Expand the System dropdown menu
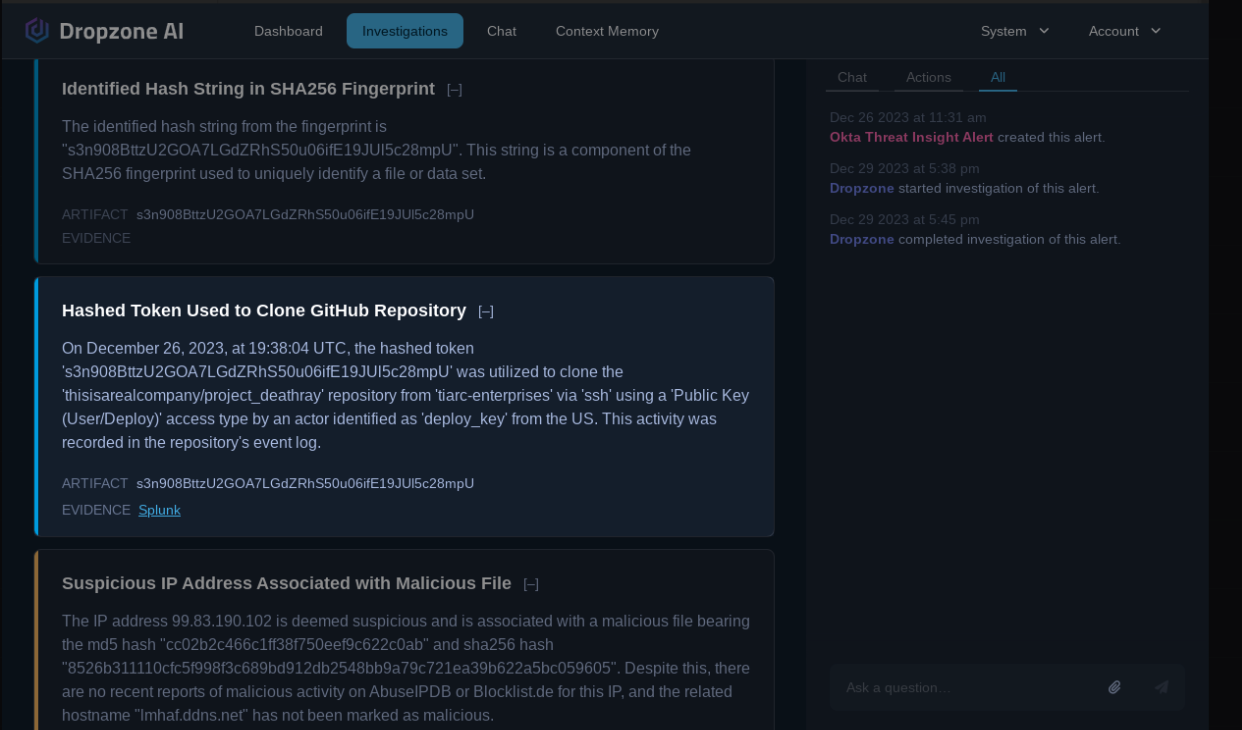 pos(1015,31)
